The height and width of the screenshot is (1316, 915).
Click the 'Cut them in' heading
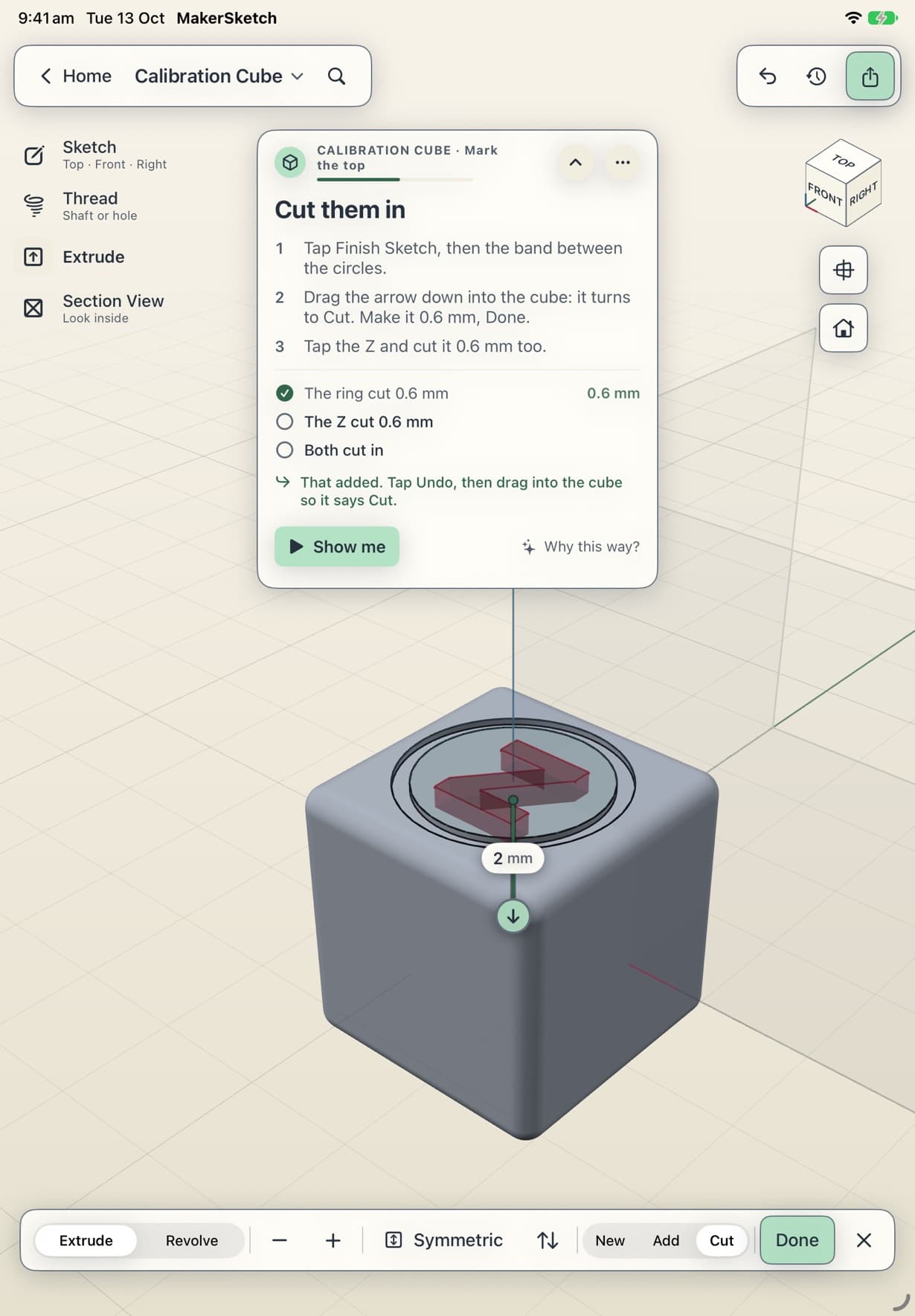pos(340,210)
